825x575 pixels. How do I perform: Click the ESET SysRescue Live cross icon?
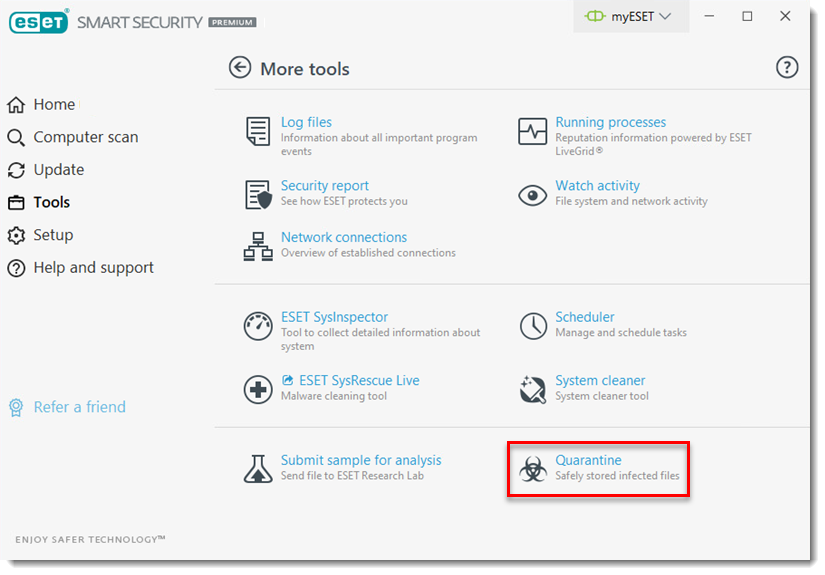[x=258, y=390]
